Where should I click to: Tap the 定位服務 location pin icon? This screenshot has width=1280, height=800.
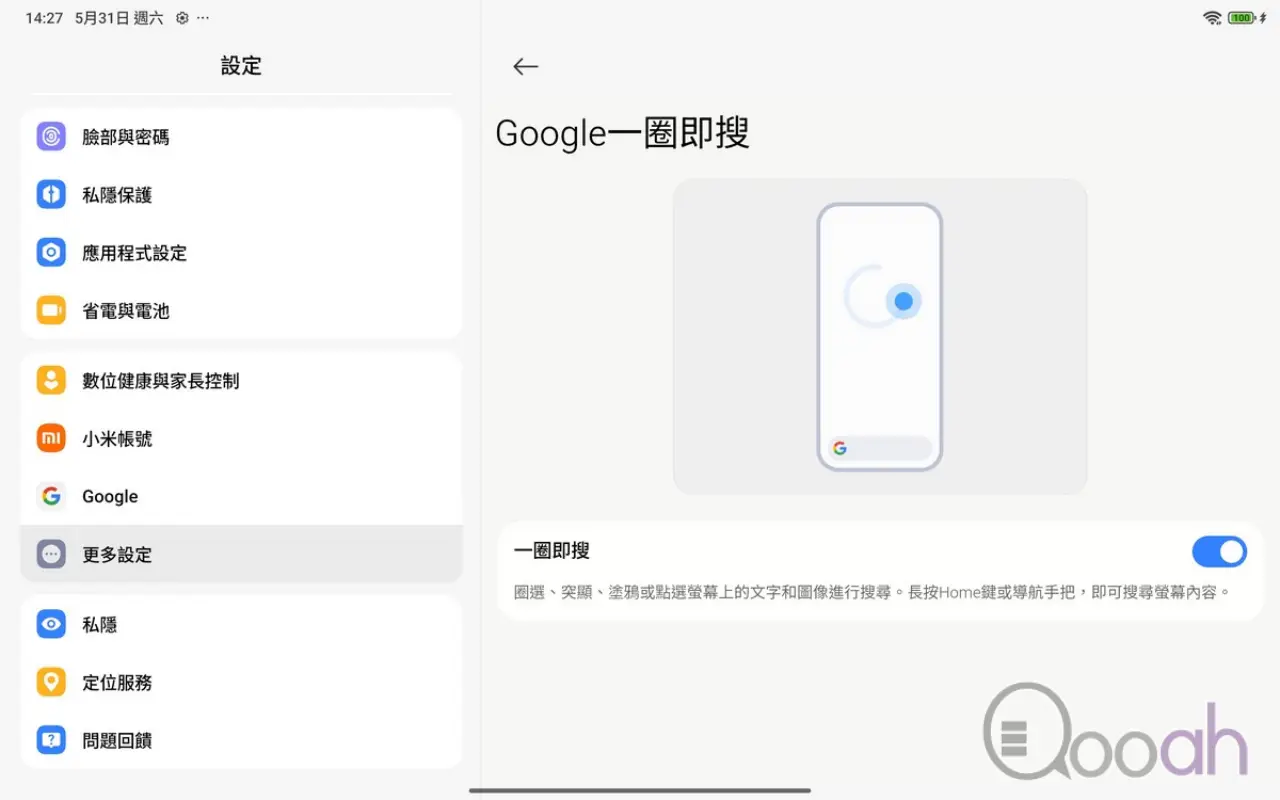[51, 682]
